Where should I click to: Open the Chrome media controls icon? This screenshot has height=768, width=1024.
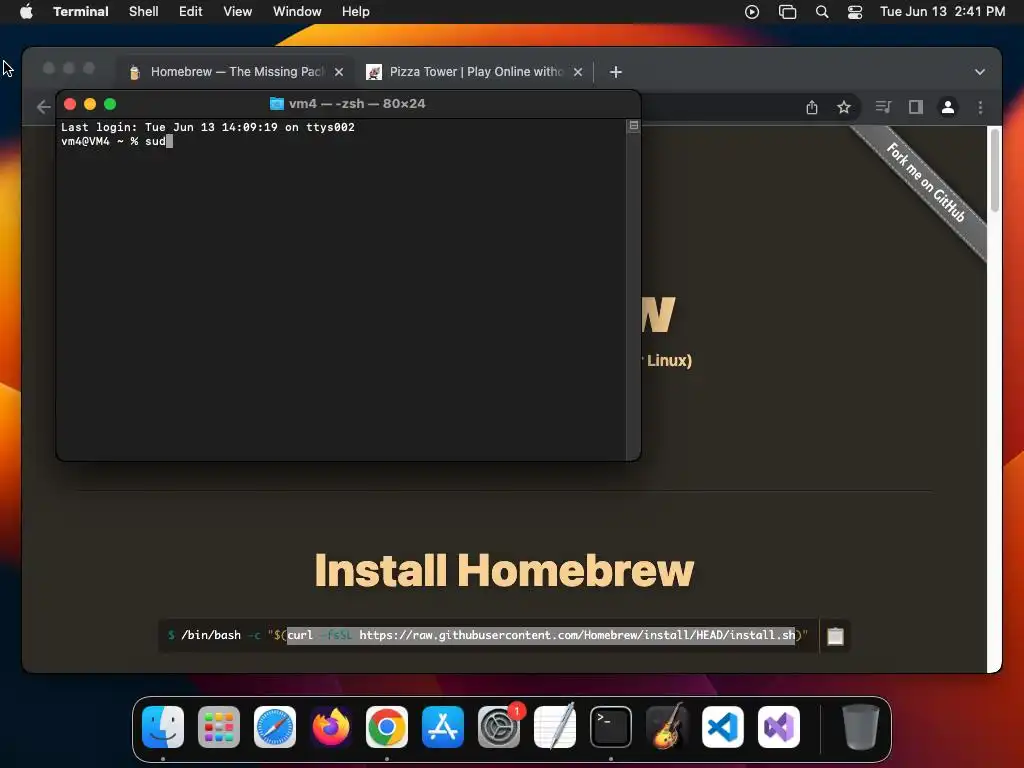pyautogui.click(x=884, y=107)
